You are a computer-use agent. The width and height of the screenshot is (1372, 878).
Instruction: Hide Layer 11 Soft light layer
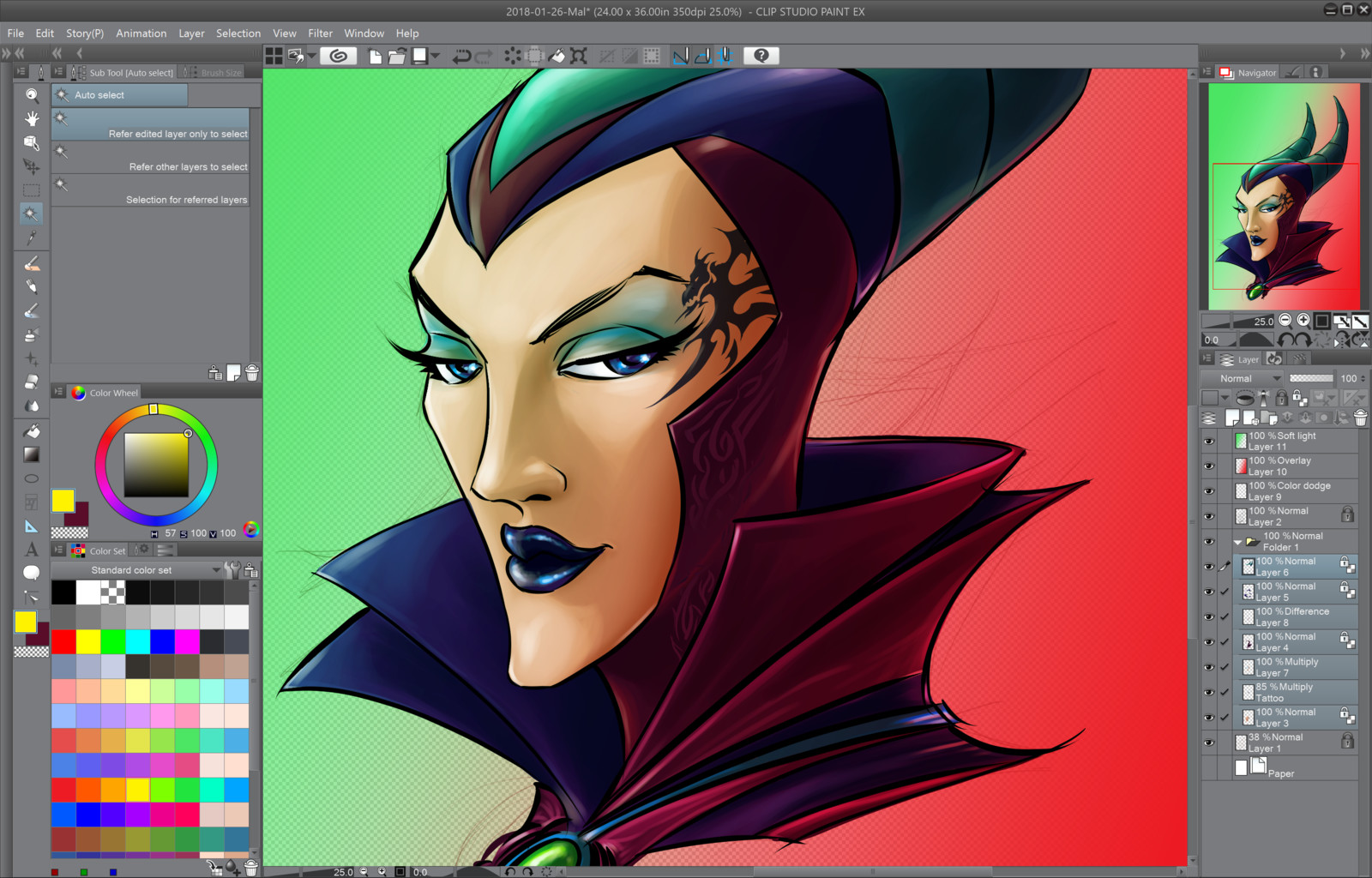pyautogui.click(x=1209, y=442)
